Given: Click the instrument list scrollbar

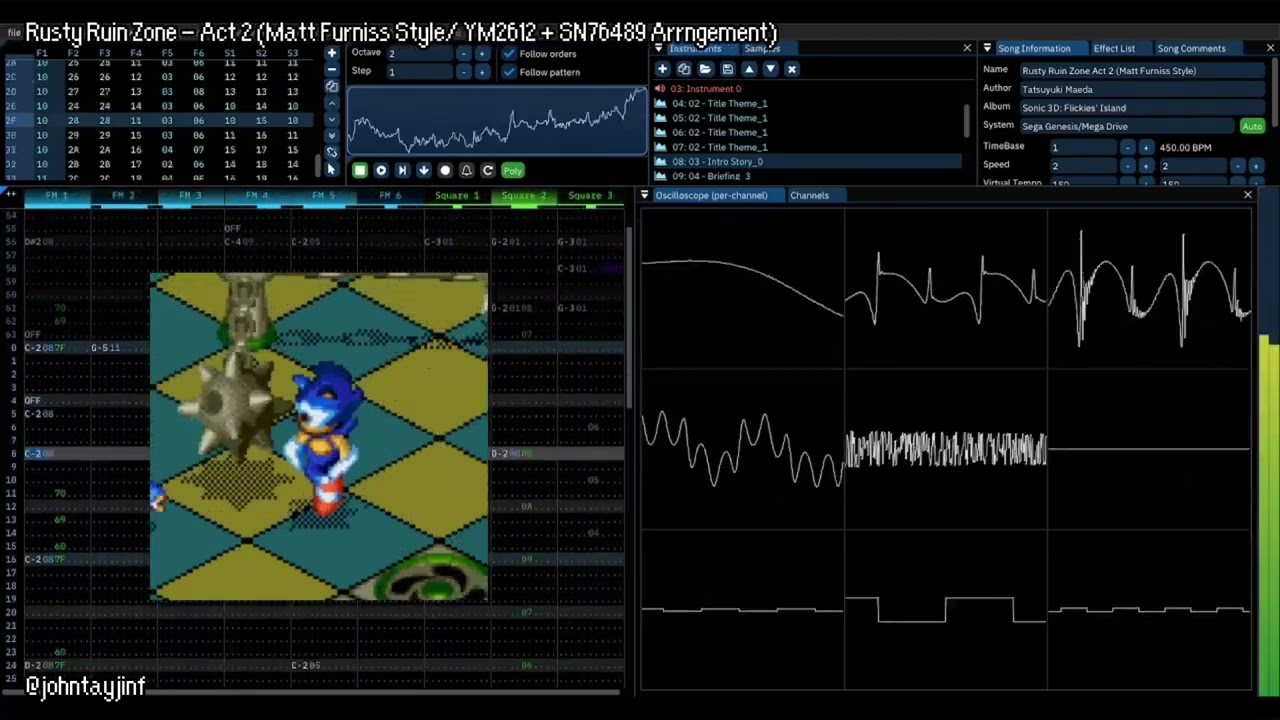Looking at the screenshot, I should tap(966, 120).
